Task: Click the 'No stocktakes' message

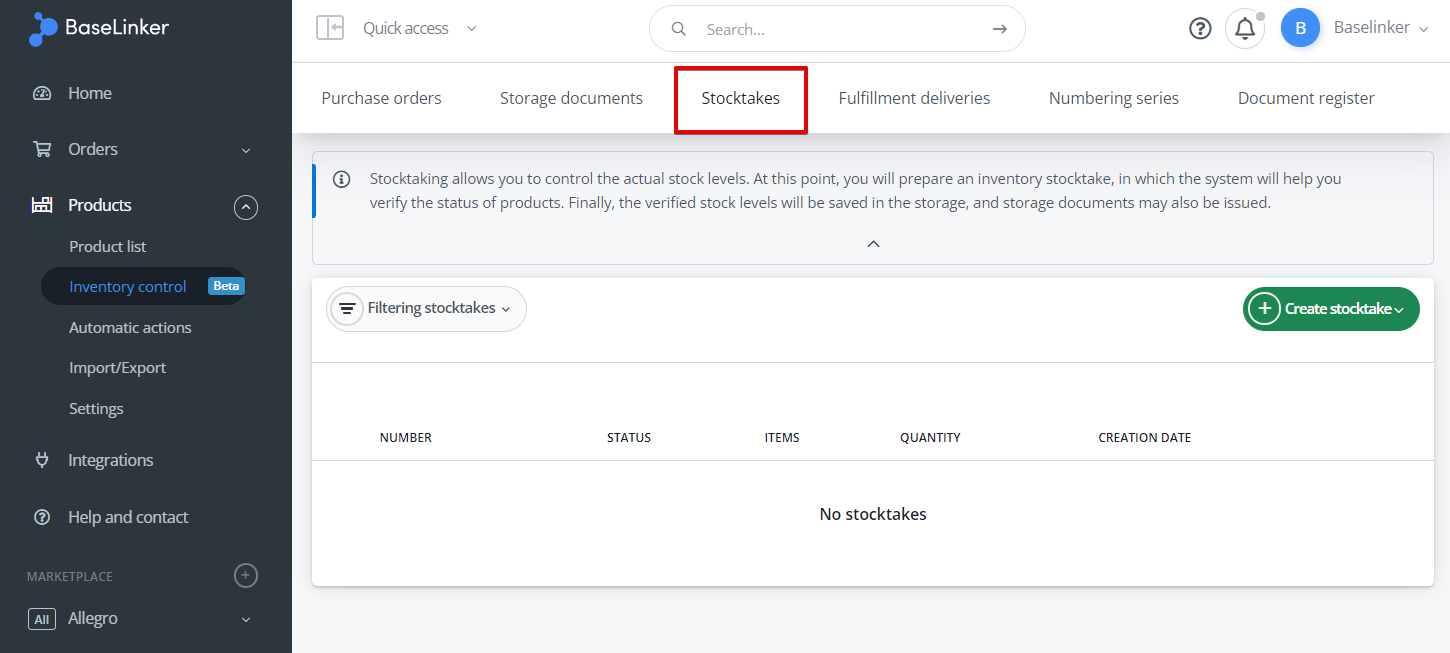Action: click(x=873, y=514)
